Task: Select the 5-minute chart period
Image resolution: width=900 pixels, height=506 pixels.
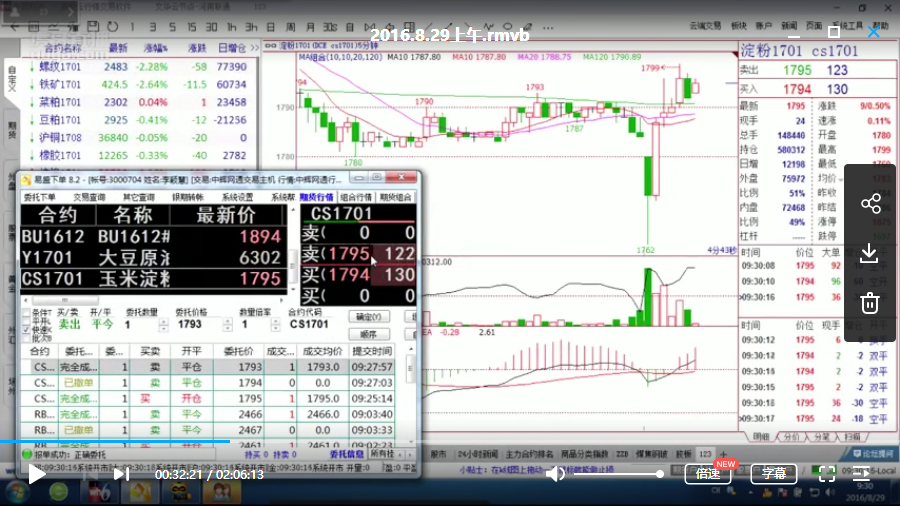Action: pyautogui.click(x=172, y=27)
